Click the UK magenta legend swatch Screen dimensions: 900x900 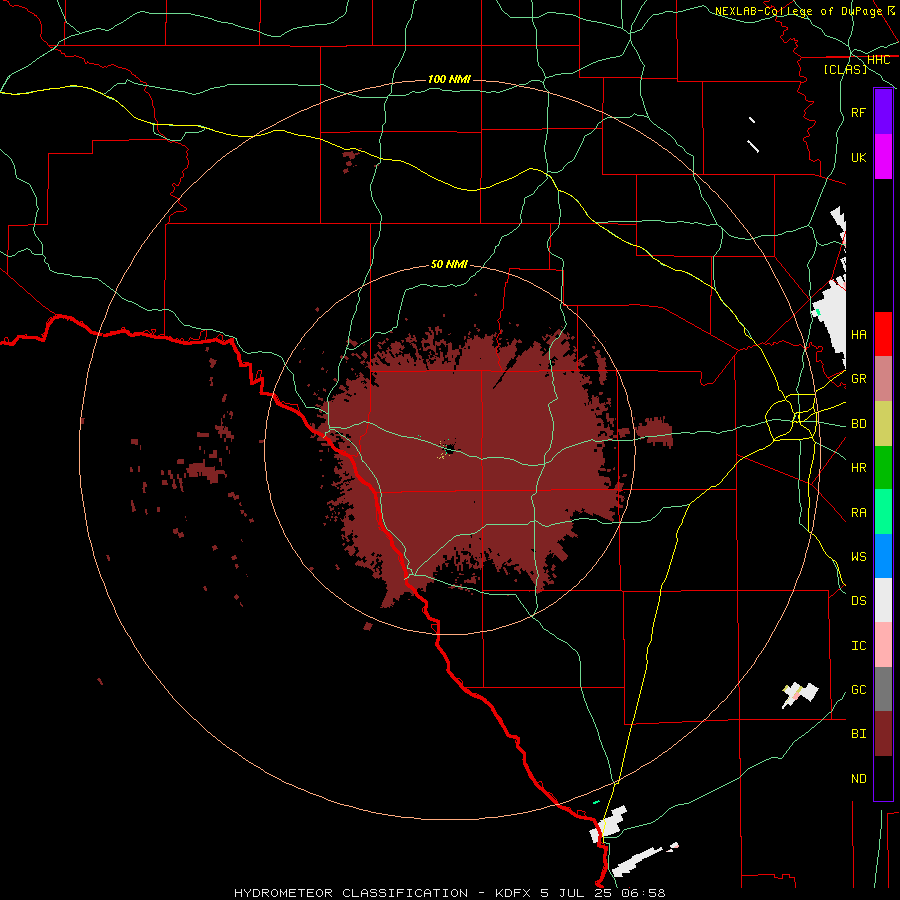pos(883,157)
